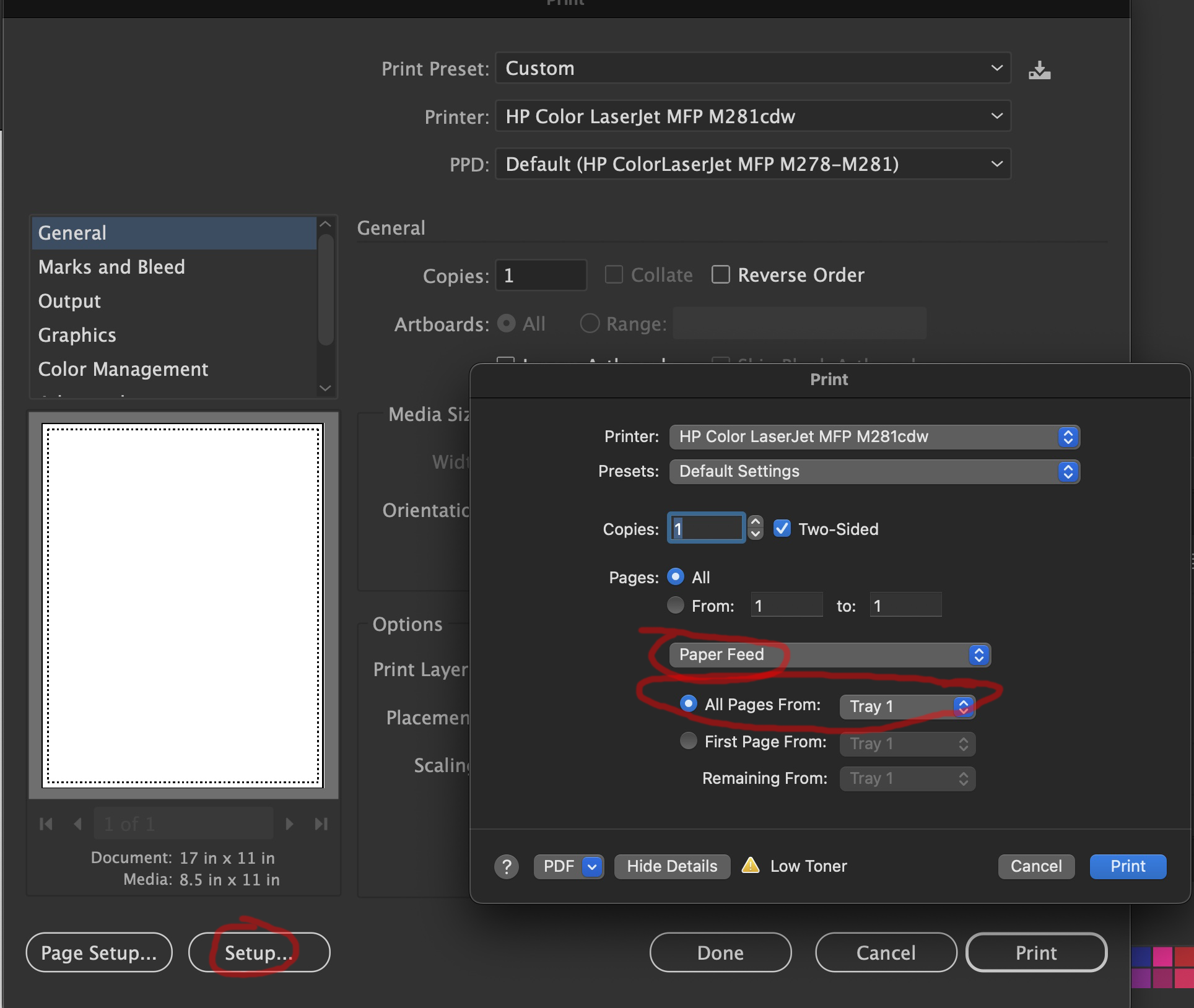The image size is (1194, 1008).
Task: Open the Color Management section
Action: [123, 369]
